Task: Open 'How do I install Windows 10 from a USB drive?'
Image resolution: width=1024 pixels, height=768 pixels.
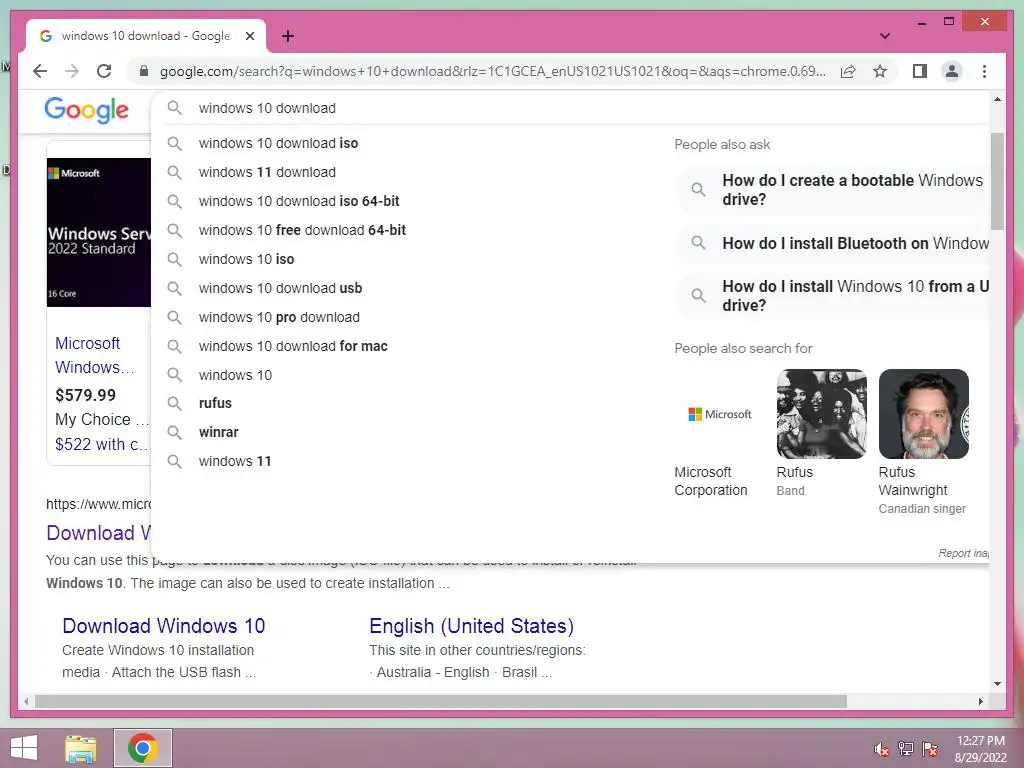Action: (833, 296)
